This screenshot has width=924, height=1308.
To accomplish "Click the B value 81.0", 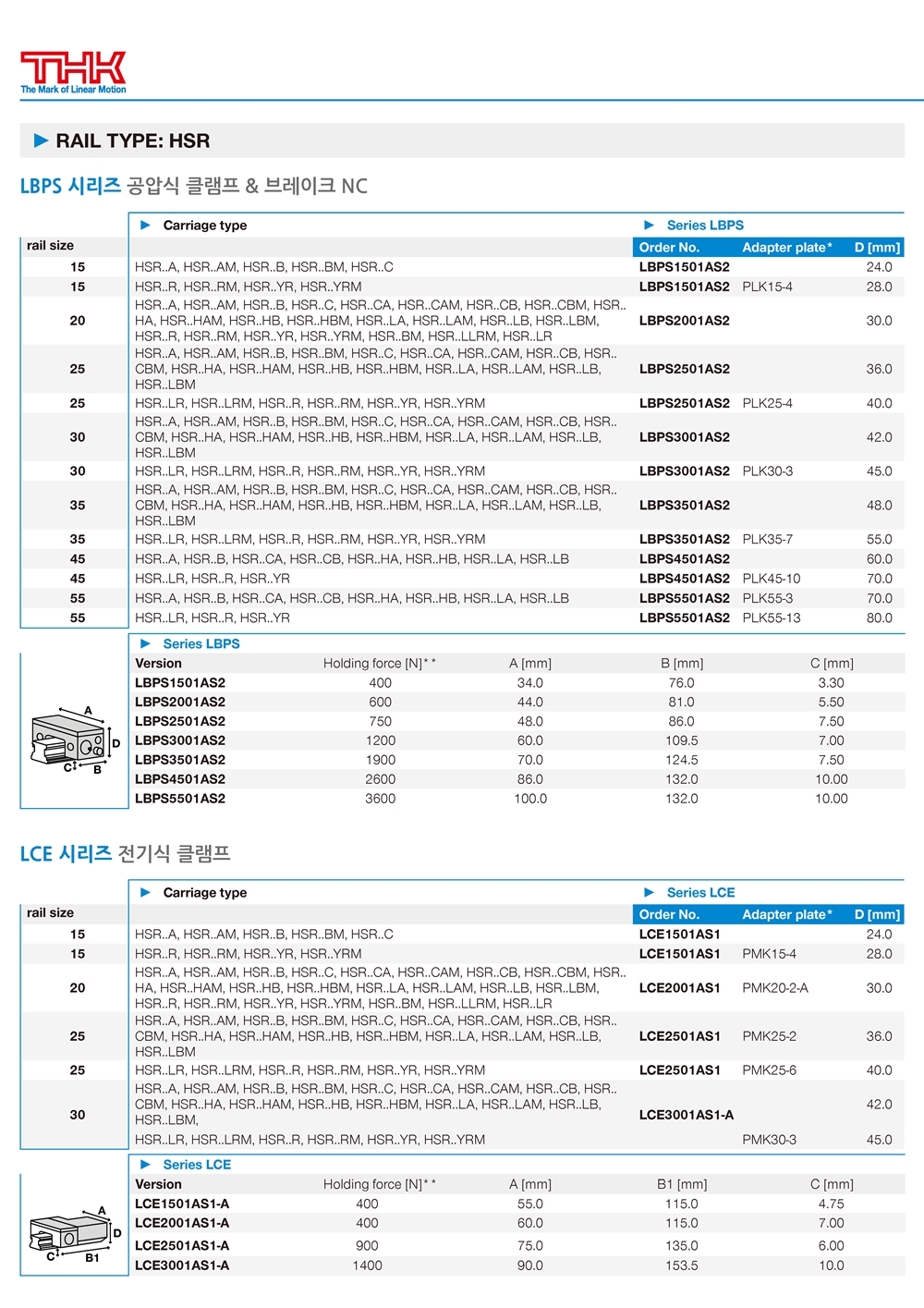I will point(682,703).
